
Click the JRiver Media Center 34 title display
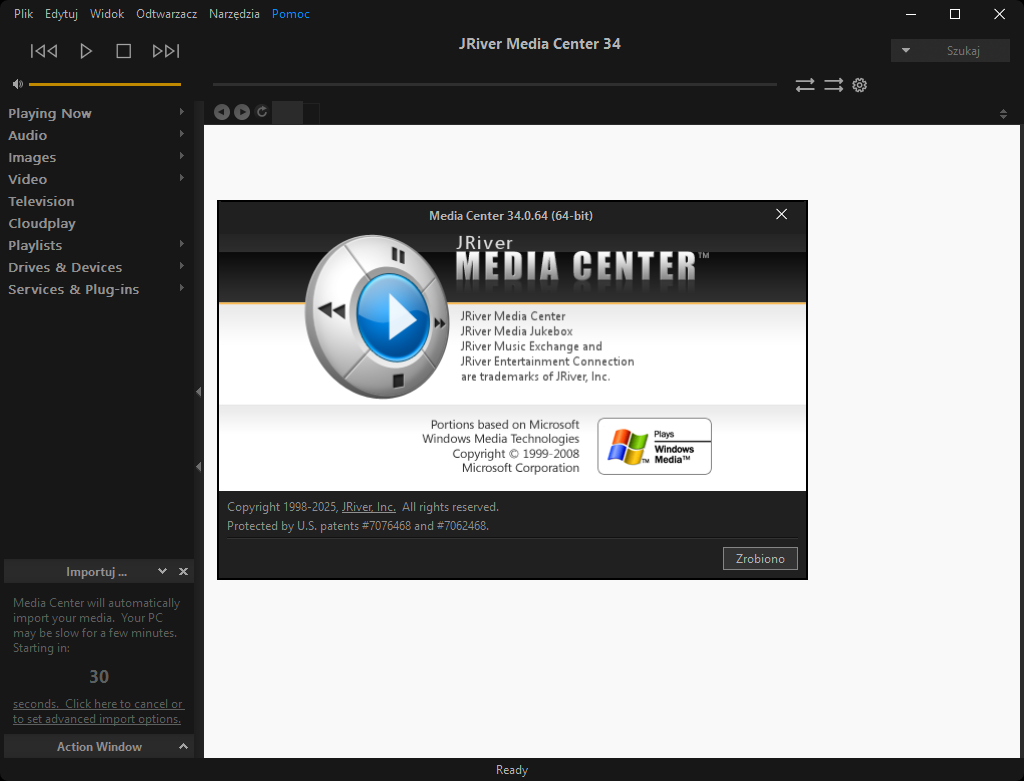pos(539,44)
